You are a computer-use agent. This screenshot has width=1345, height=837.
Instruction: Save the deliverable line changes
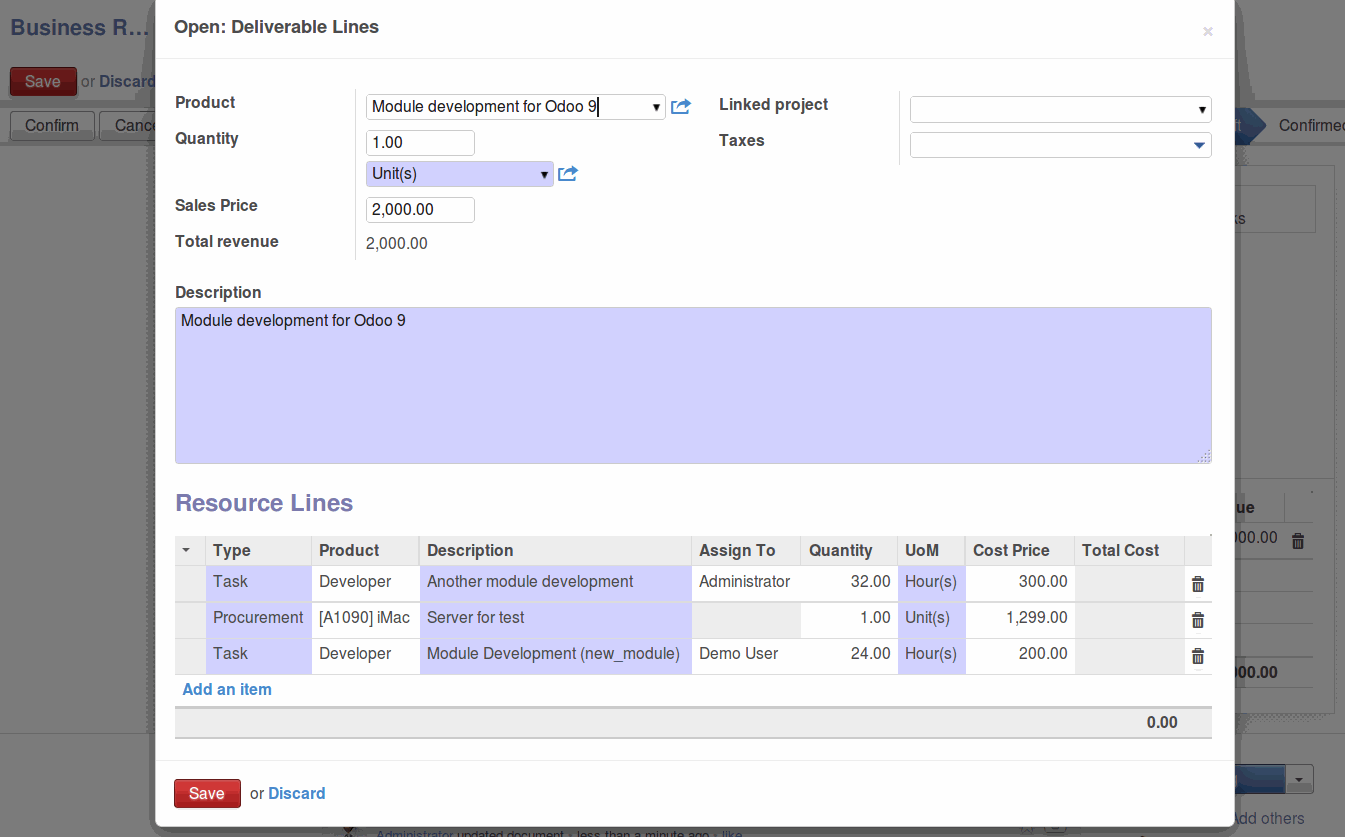coord(206,793)
